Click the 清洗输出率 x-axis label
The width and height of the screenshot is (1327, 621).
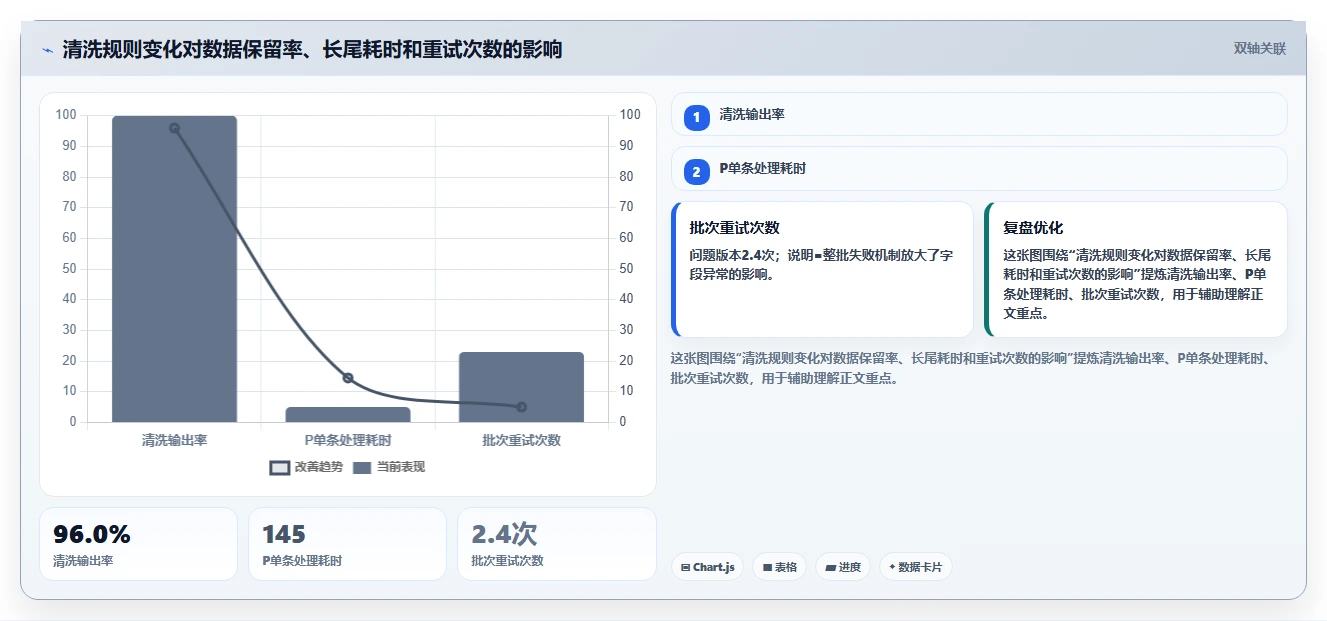point(174,440)
